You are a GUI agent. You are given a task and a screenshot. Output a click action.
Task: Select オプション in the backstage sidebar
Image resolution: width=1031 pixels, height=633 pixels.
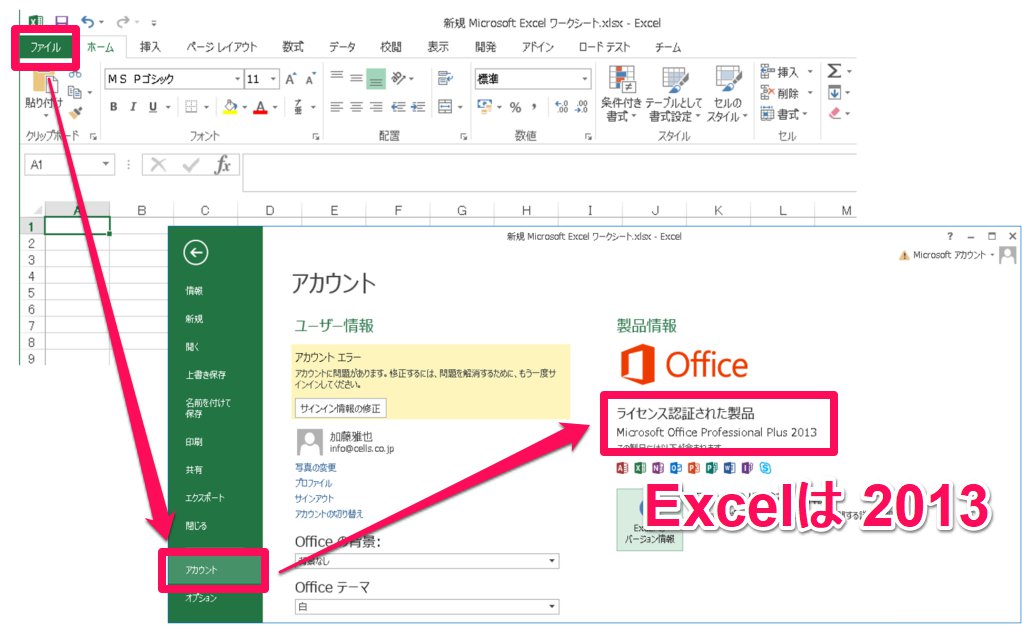(201, 598)
